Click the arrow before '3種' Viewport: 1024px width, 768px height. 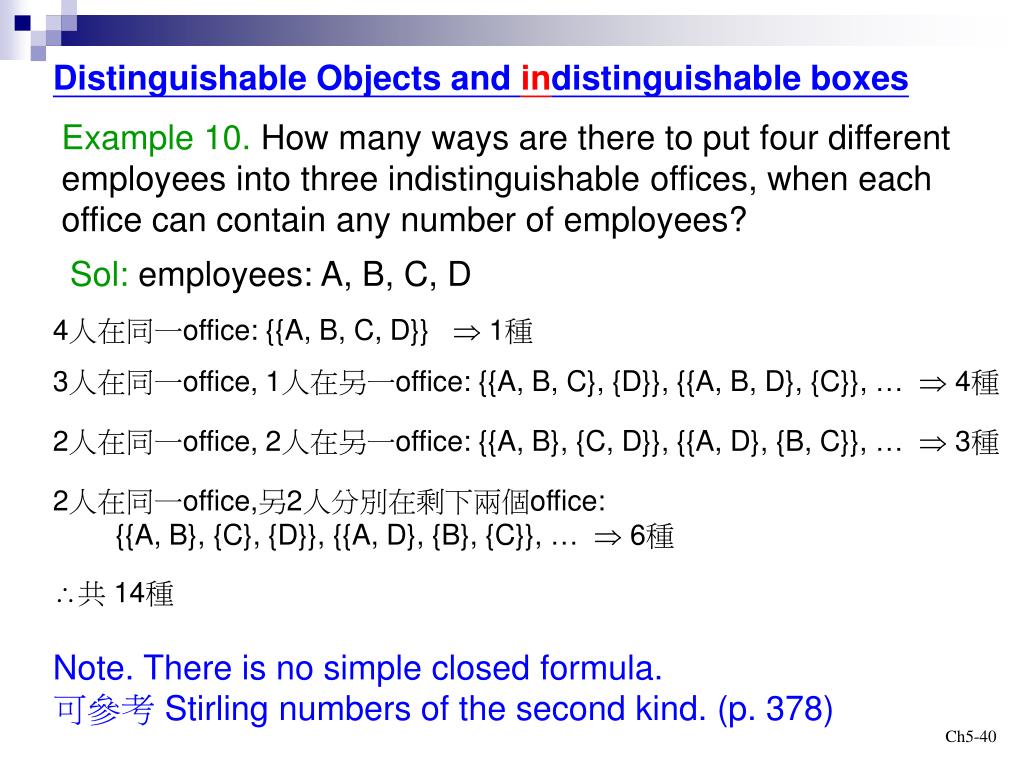click(x=932, y=444)
